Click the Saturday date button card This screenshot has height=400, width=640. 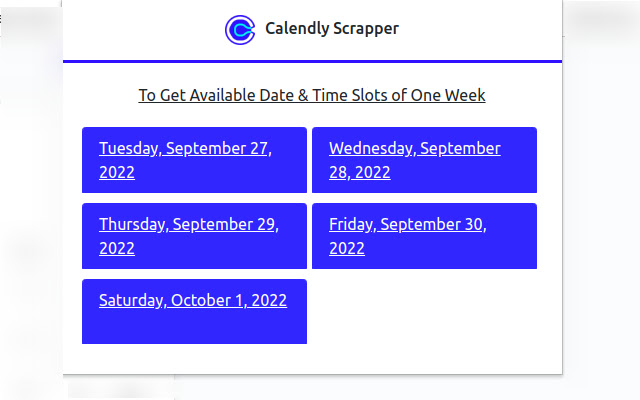point(194,325)
